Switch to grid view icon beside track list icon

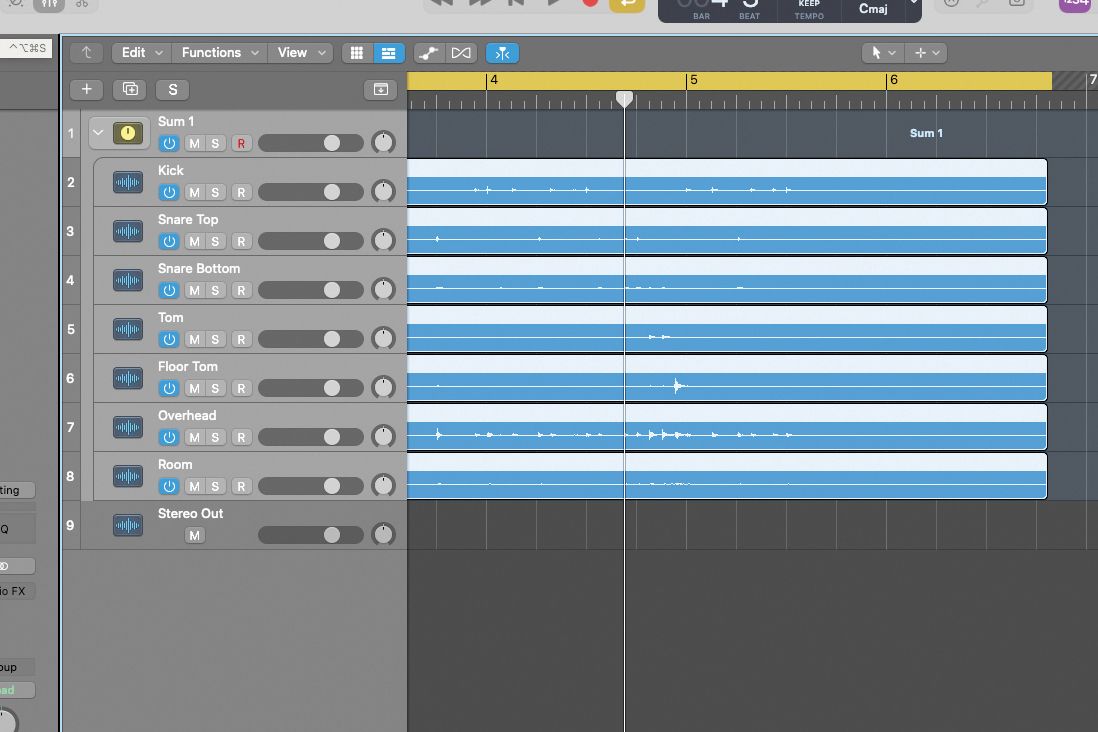357,52
